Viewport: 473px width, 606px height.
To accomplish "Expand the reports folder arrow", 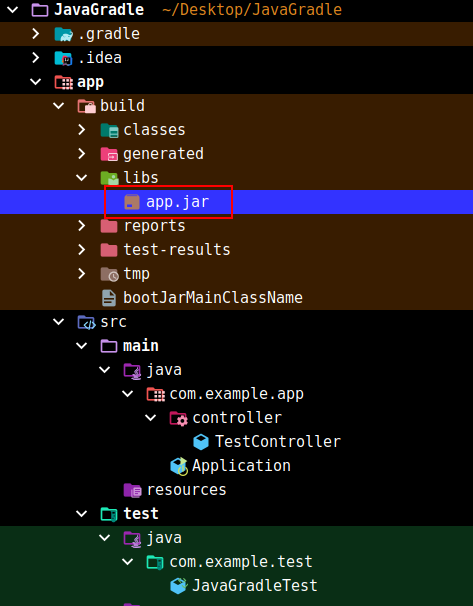I will 82,226.
